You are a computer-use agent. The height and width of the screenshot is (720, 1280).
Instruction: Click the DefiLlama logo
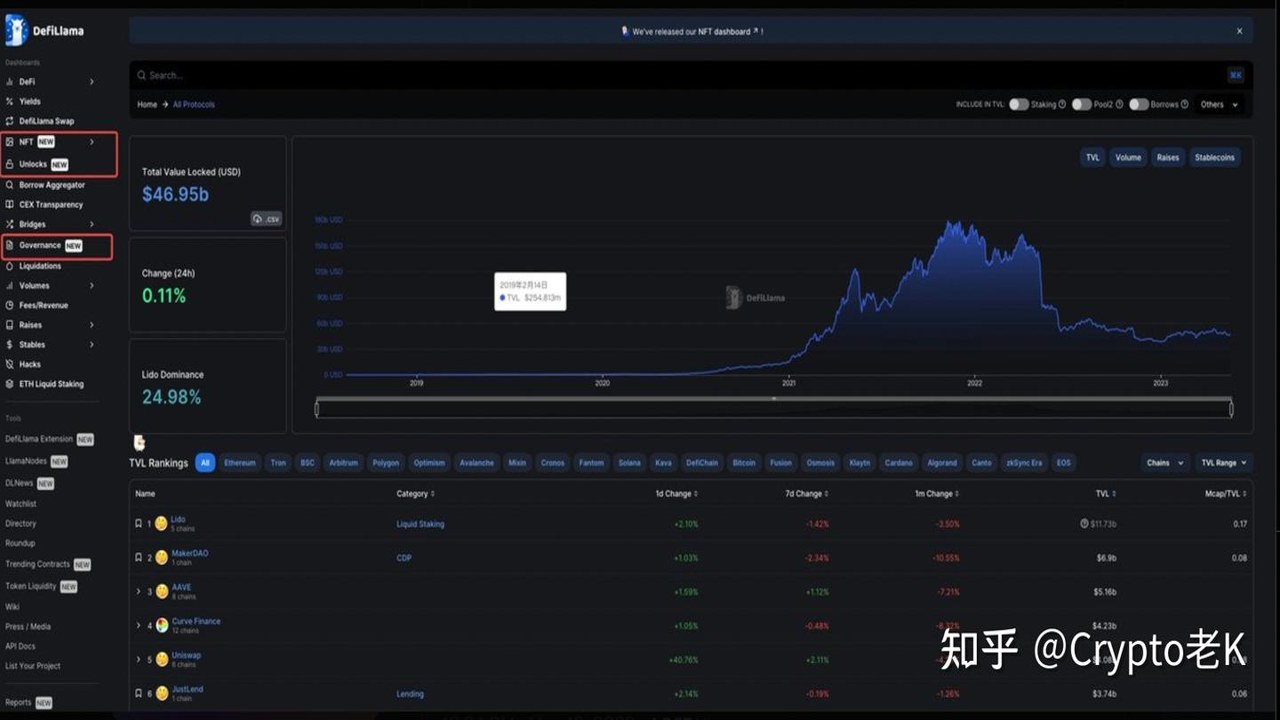(x=43, y=30)
